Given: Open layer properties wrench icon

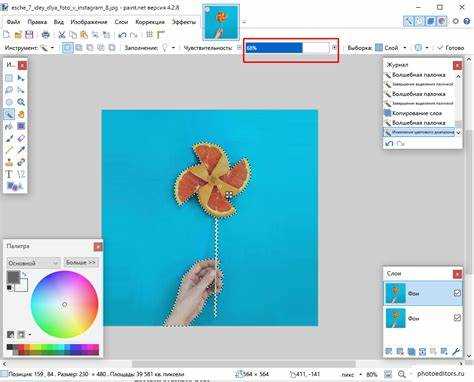Looking at the screenshot, I should tap(456, 351).
